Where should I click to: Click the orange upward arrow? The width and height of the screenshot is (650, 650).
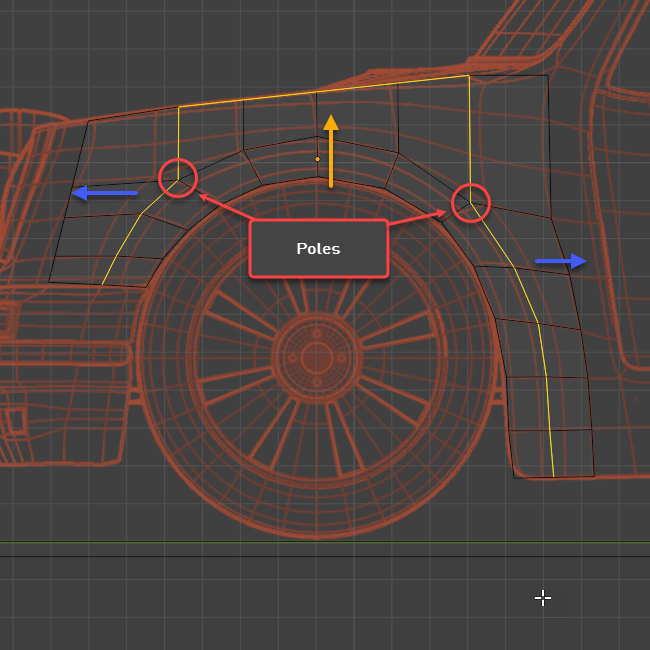pyautogui.click(x=330, y=150)
